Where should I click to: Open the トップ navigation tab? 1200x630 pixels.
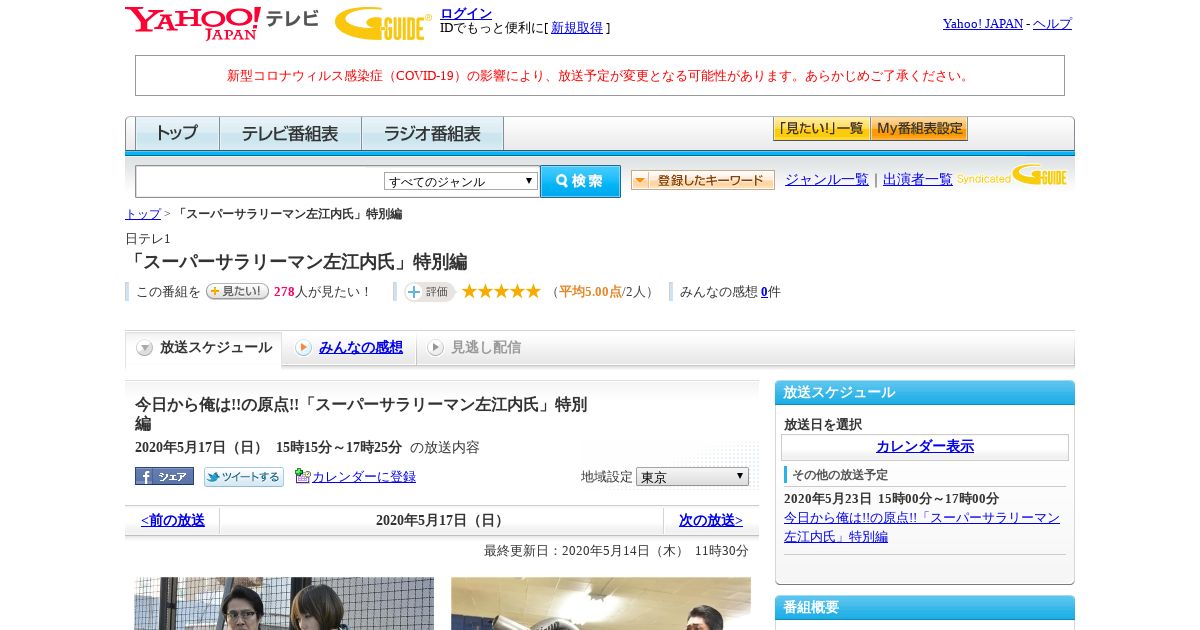[177, 133]
